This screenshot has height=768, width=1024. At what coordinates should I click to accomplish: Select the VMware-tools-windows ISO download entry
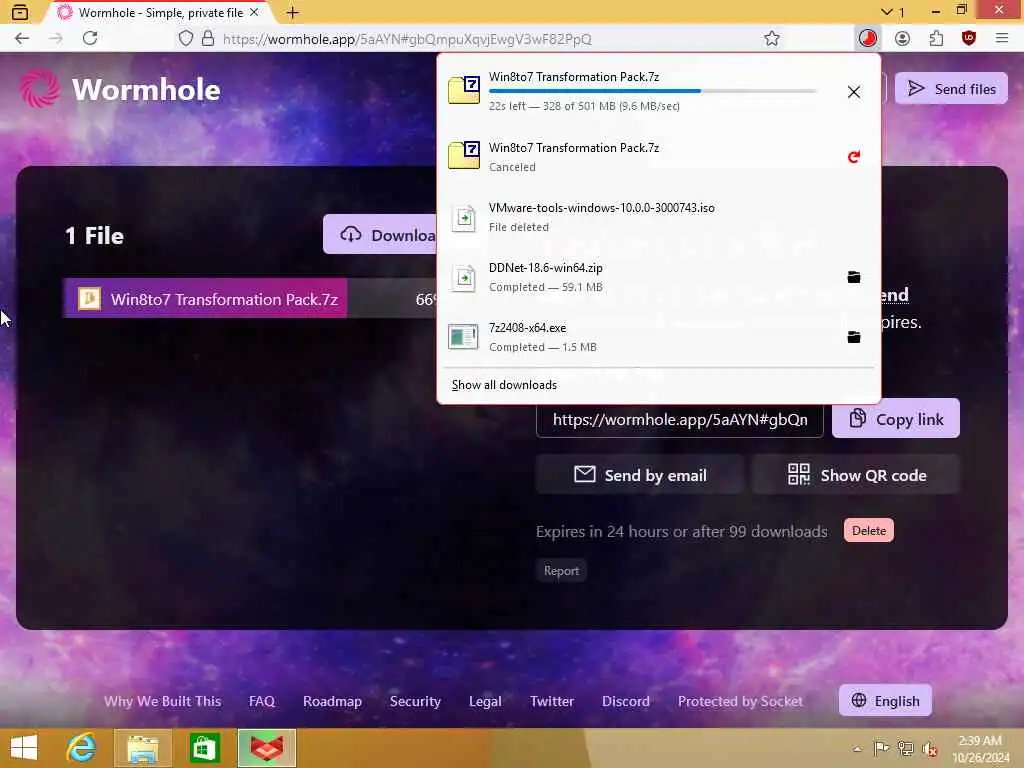pyautogui.click(x=658, y=217)
